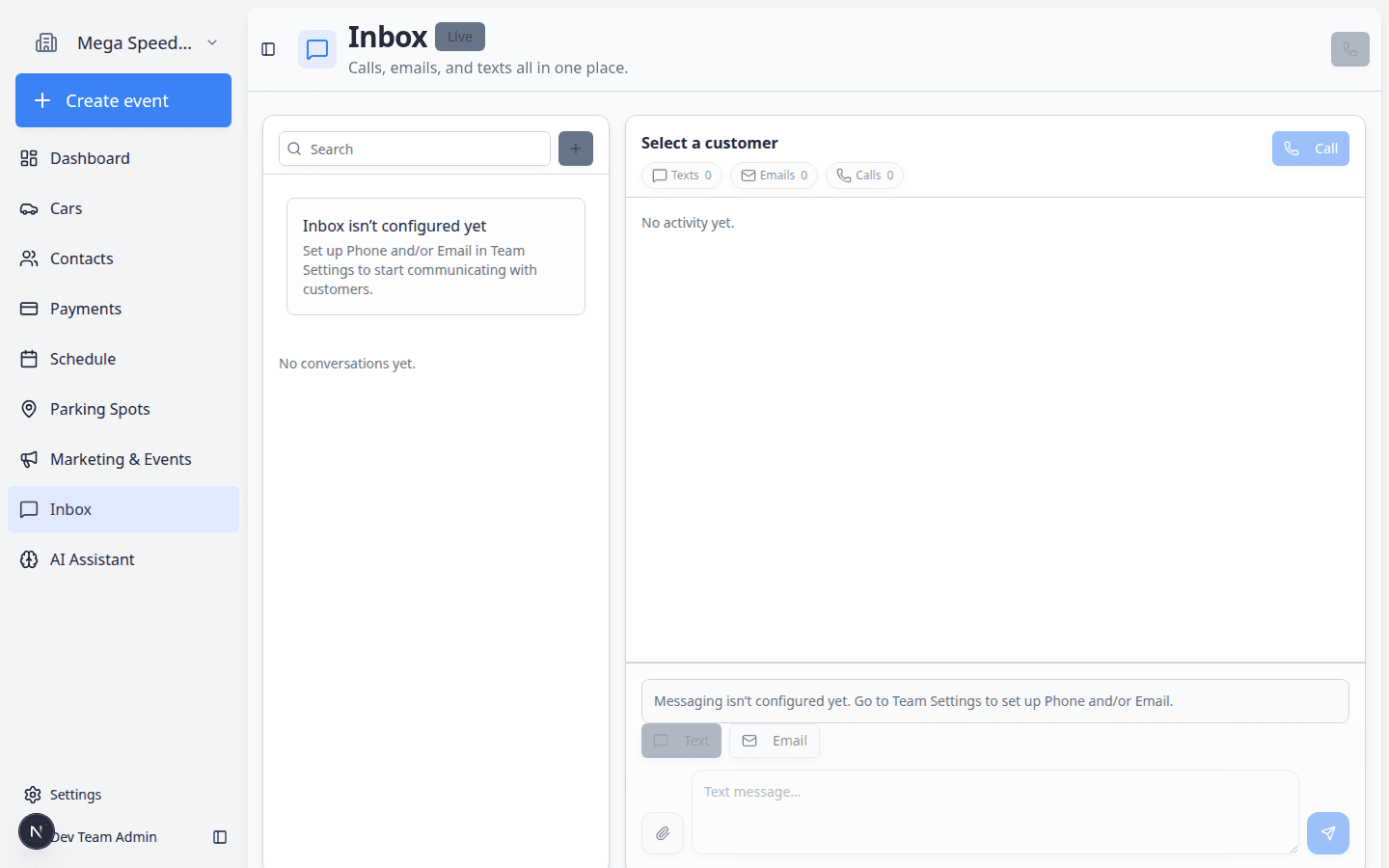The image size is (1389, 868).
Task: Click the Inbox chat bubble header icon
Action: coord(317,49)
